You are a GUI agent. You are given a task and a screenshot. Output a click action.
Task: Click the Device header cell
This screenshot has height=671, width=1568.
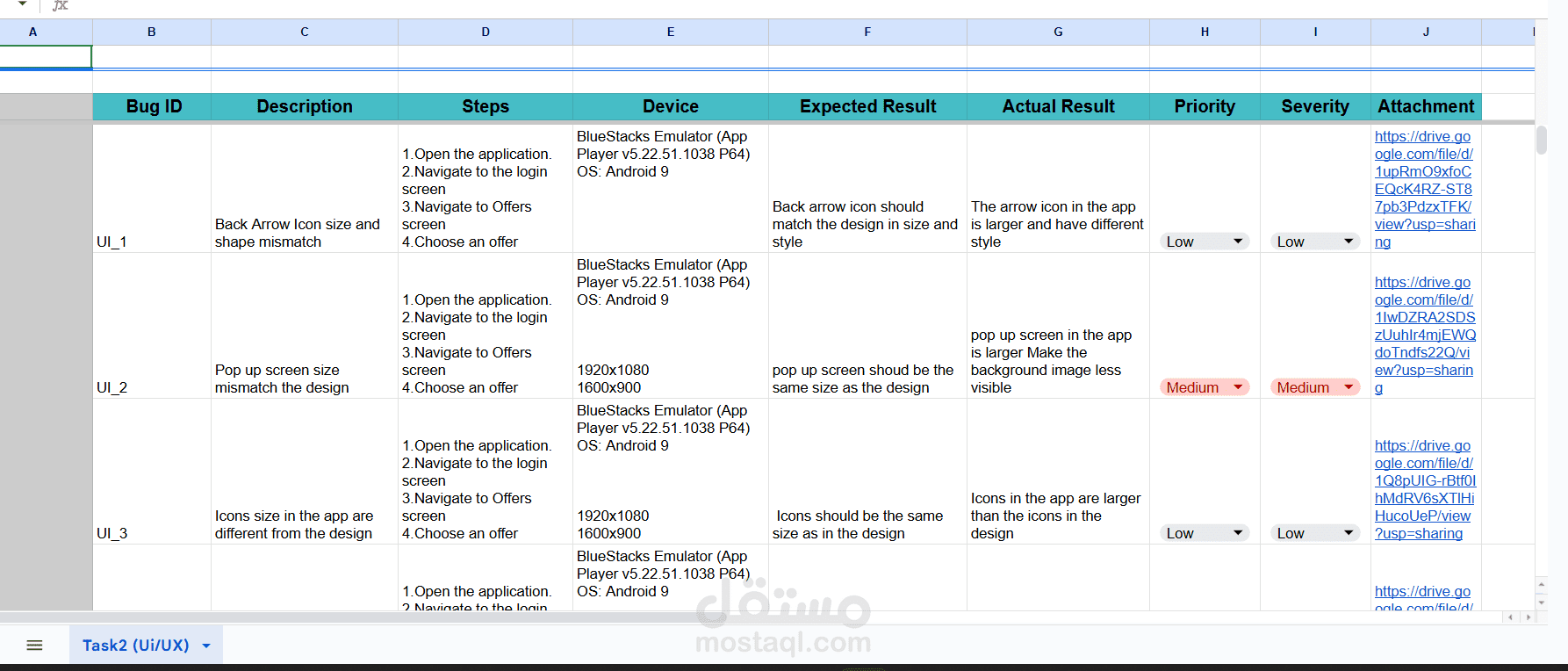(x=671, y=106)
